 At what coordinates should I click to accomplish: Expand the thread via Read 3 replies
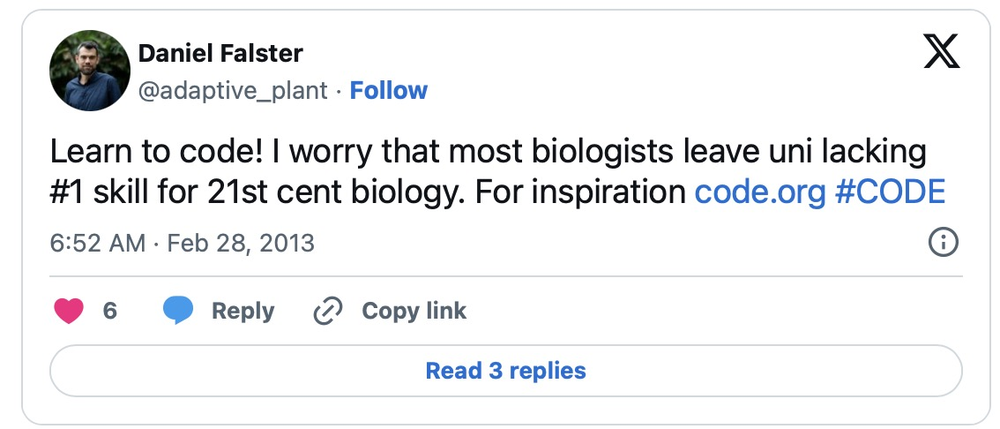click(505, 371)
